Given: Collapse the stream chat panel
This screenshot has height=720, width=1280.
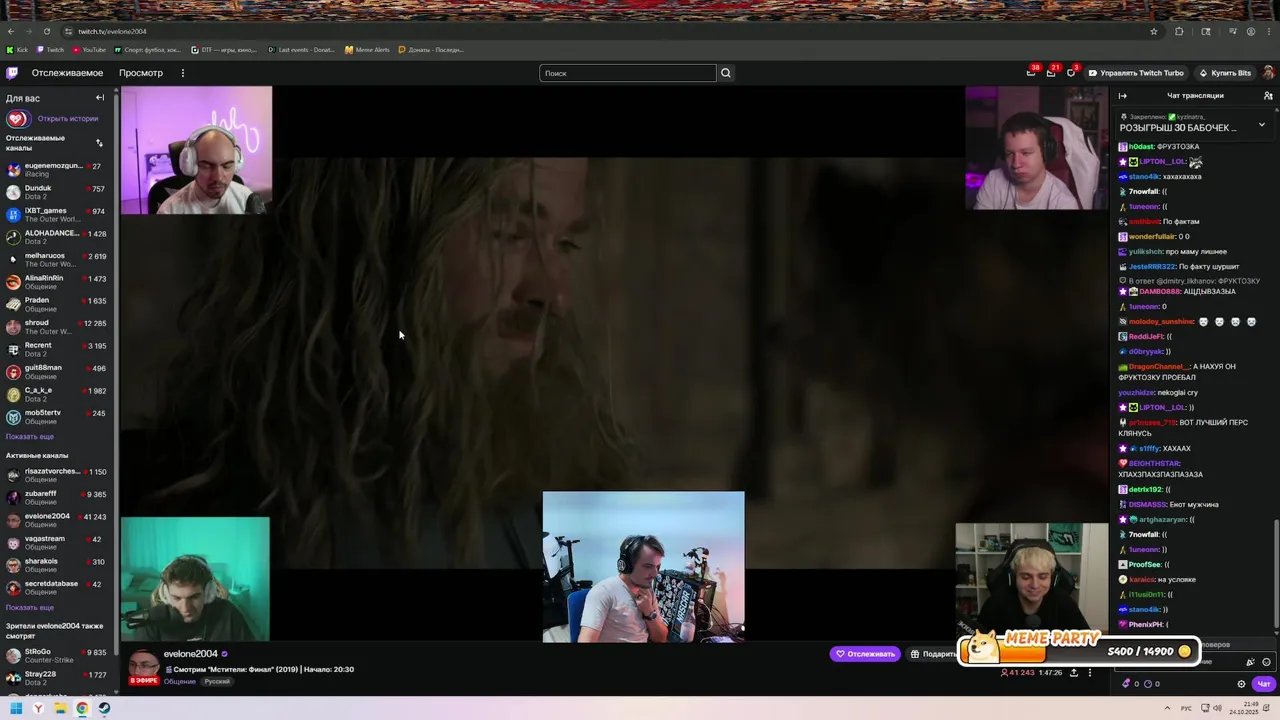Looking at the screenshot, I should [1122, 96].
